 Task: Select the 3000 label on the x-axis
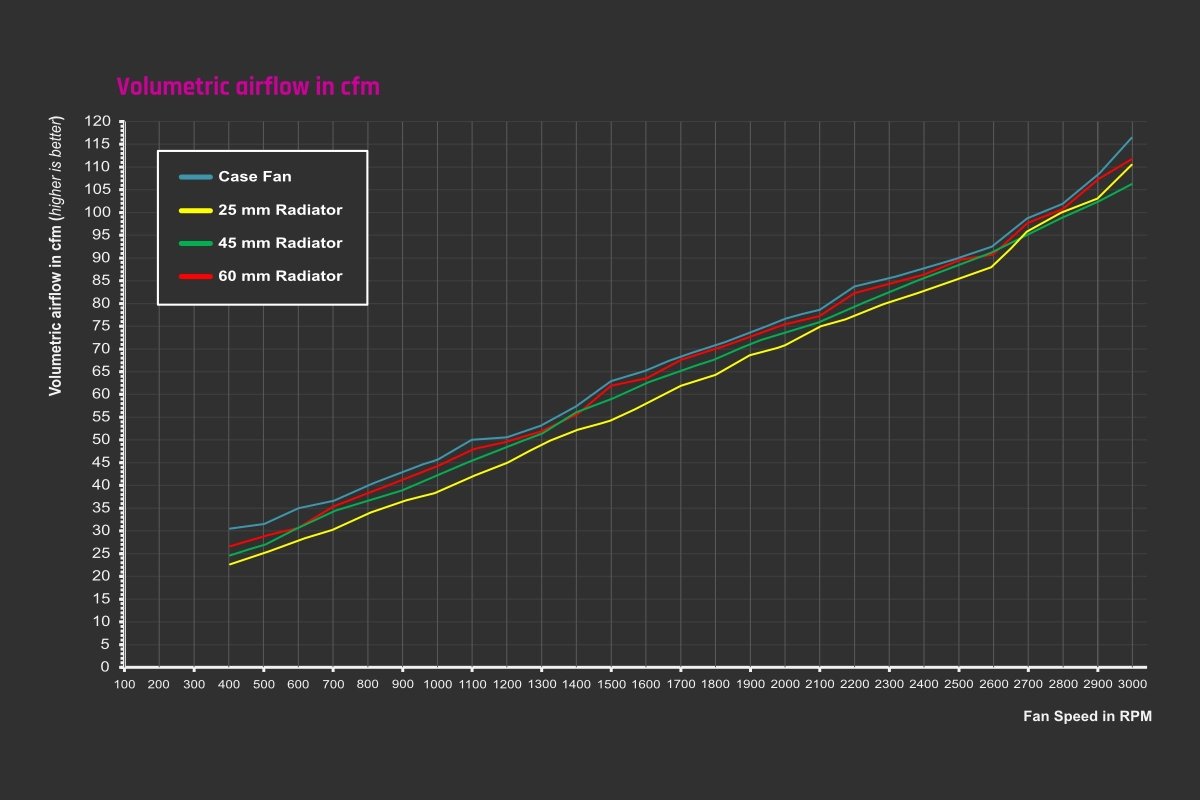pyautogui.click(x=1132, y=684)
